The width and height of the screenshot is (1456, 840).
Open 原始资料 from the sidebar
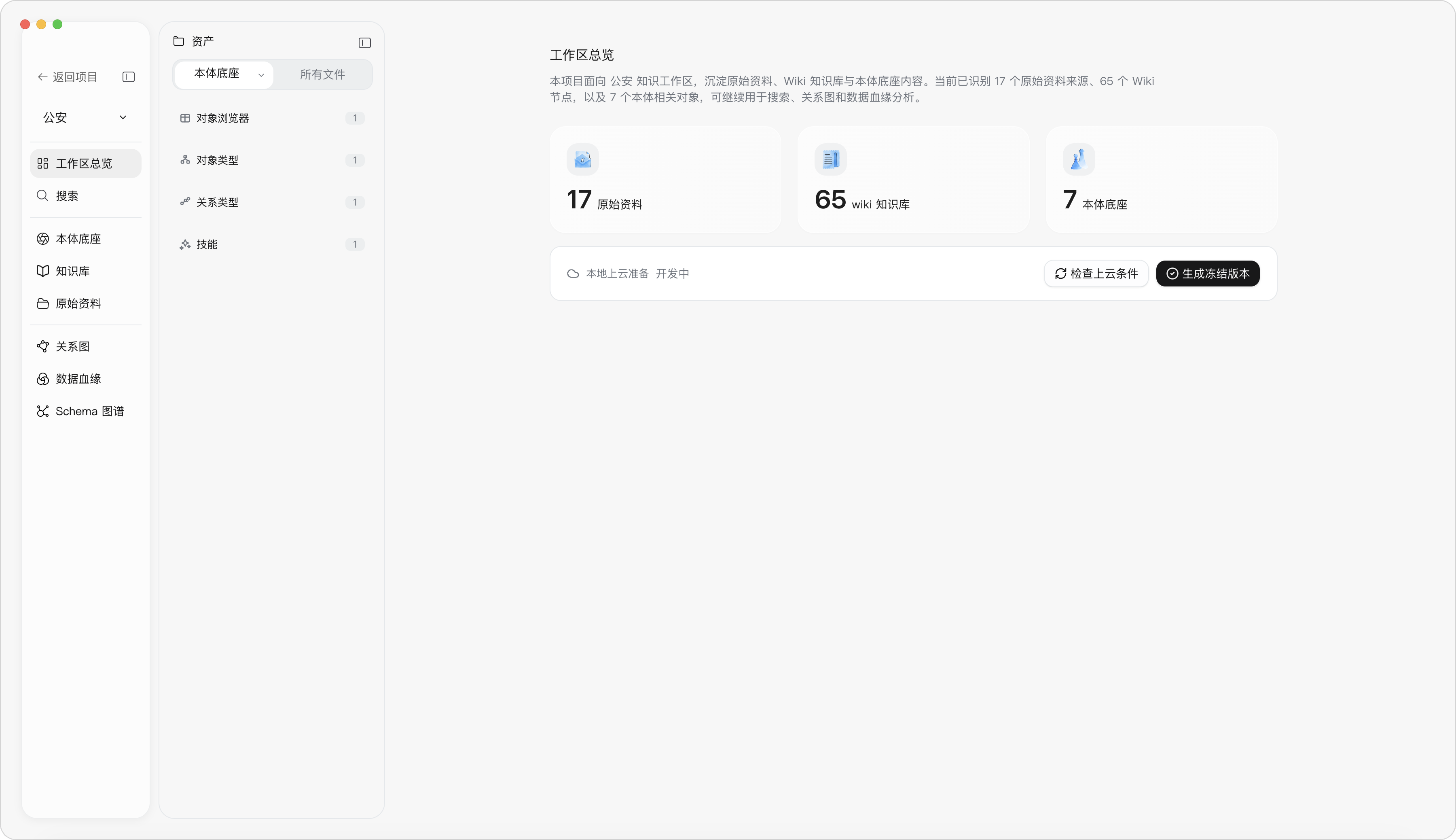(85, 303)
